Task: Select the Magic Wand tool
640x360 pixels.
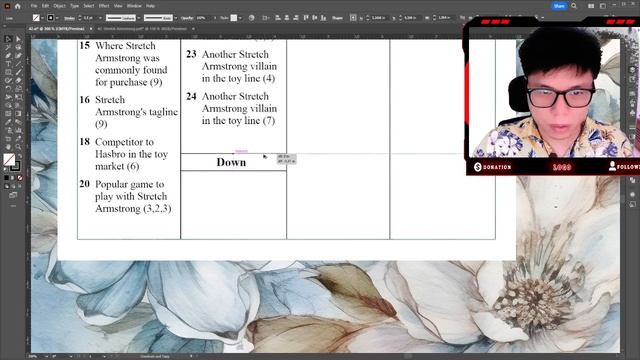Action: click(x=8, y=47)
